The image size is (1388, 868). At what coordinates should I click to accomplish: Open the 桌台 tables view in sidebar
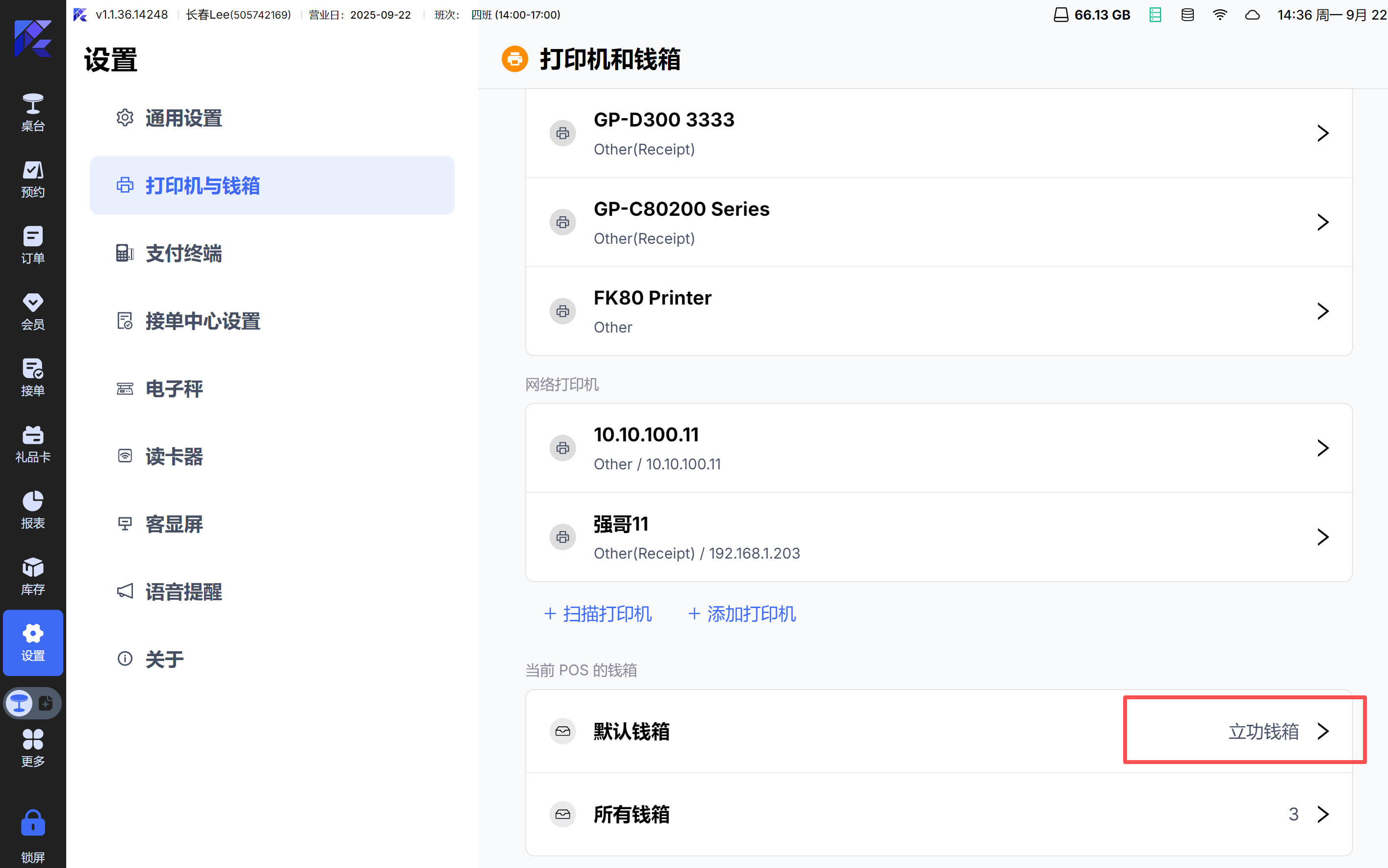pyautogui.click(x=33, y=112)
